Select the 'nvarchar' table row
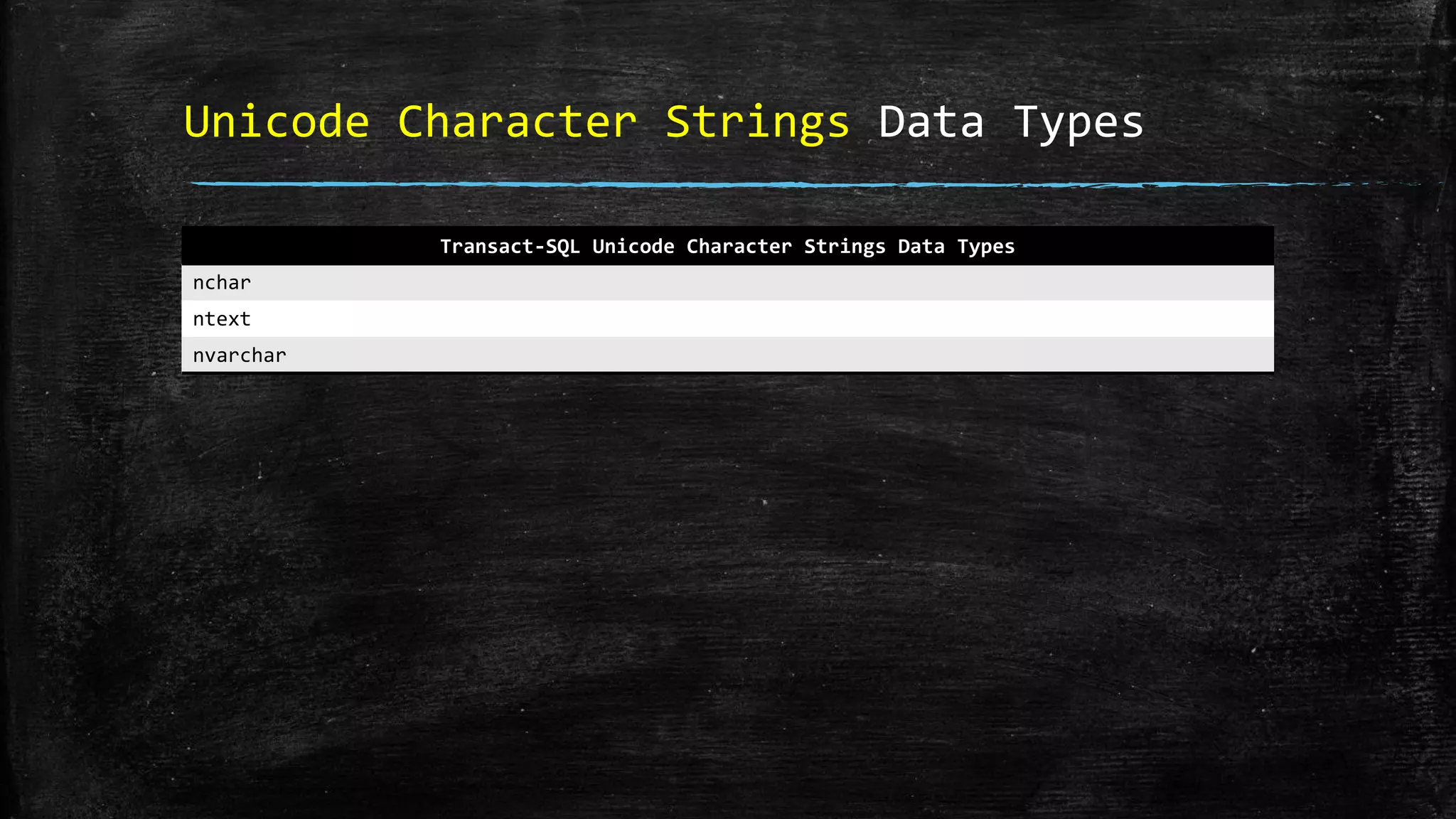Image resolution: width=1456 pixels, height=819 pixels. [727, 355]
